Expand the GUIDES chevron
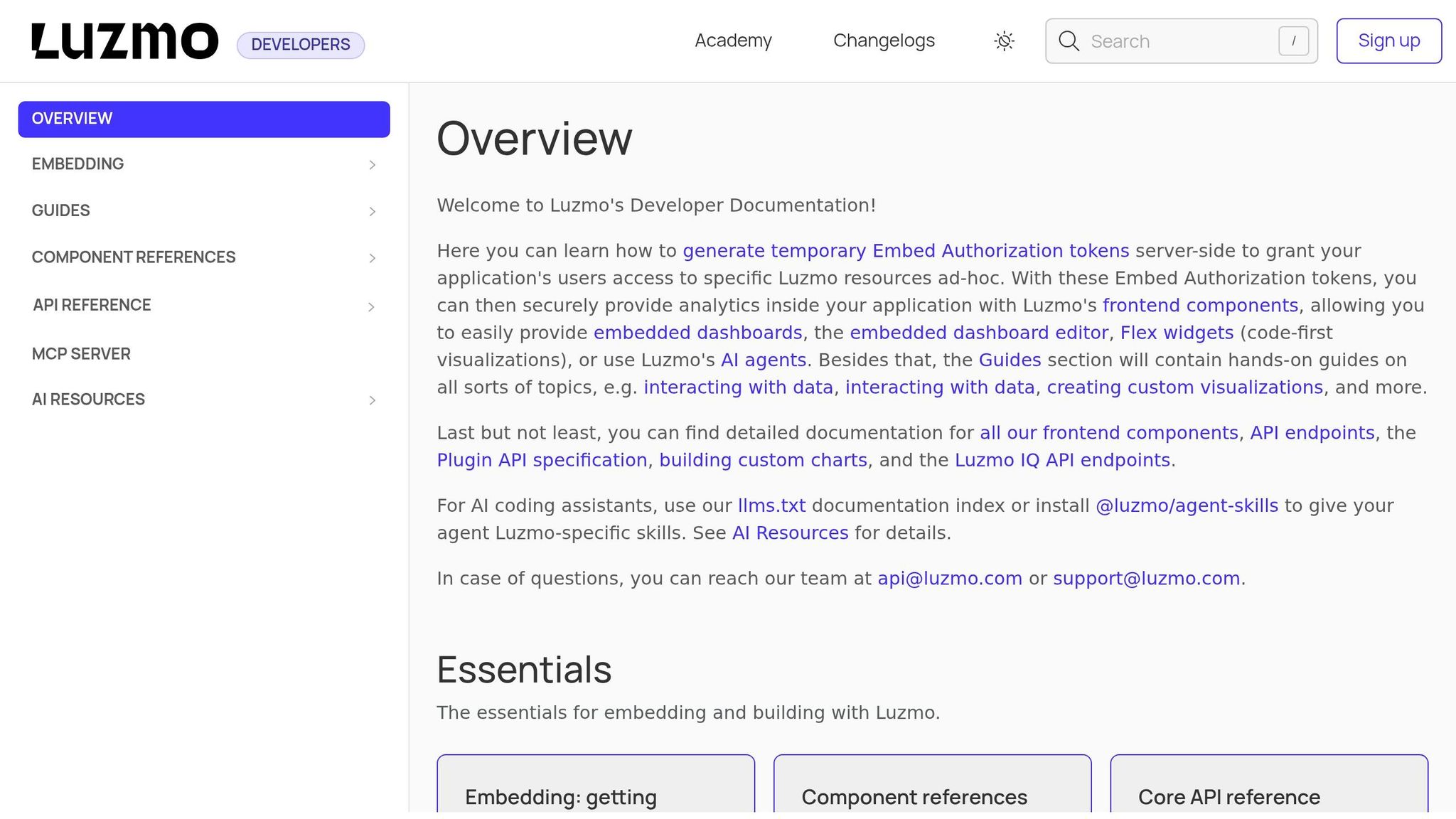Screen dimensions: 1456x819 372,212
